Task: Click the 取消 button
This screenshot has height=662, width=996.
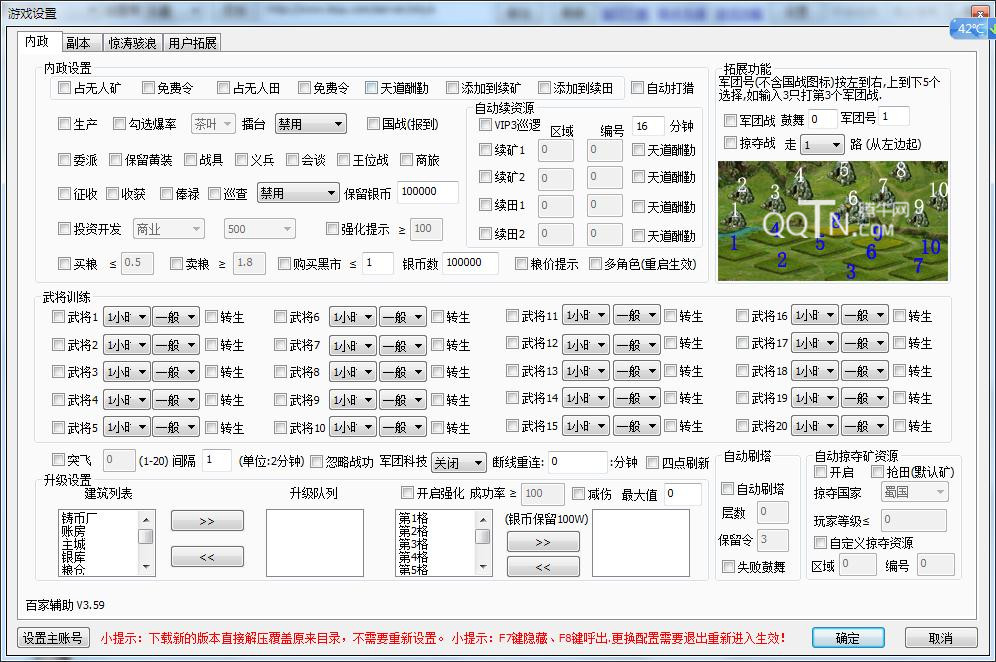Action: click(940, 638)
